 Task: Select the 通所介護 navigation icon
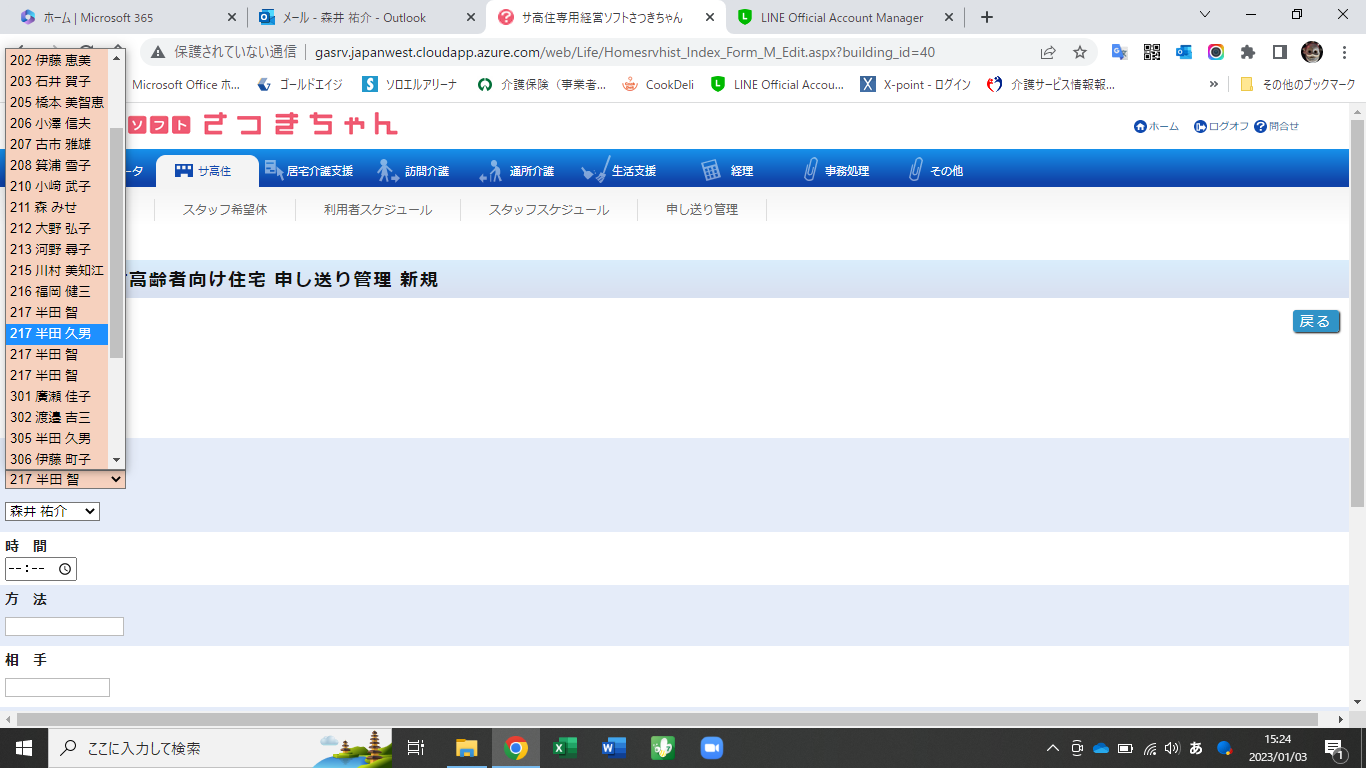point(517,171)
